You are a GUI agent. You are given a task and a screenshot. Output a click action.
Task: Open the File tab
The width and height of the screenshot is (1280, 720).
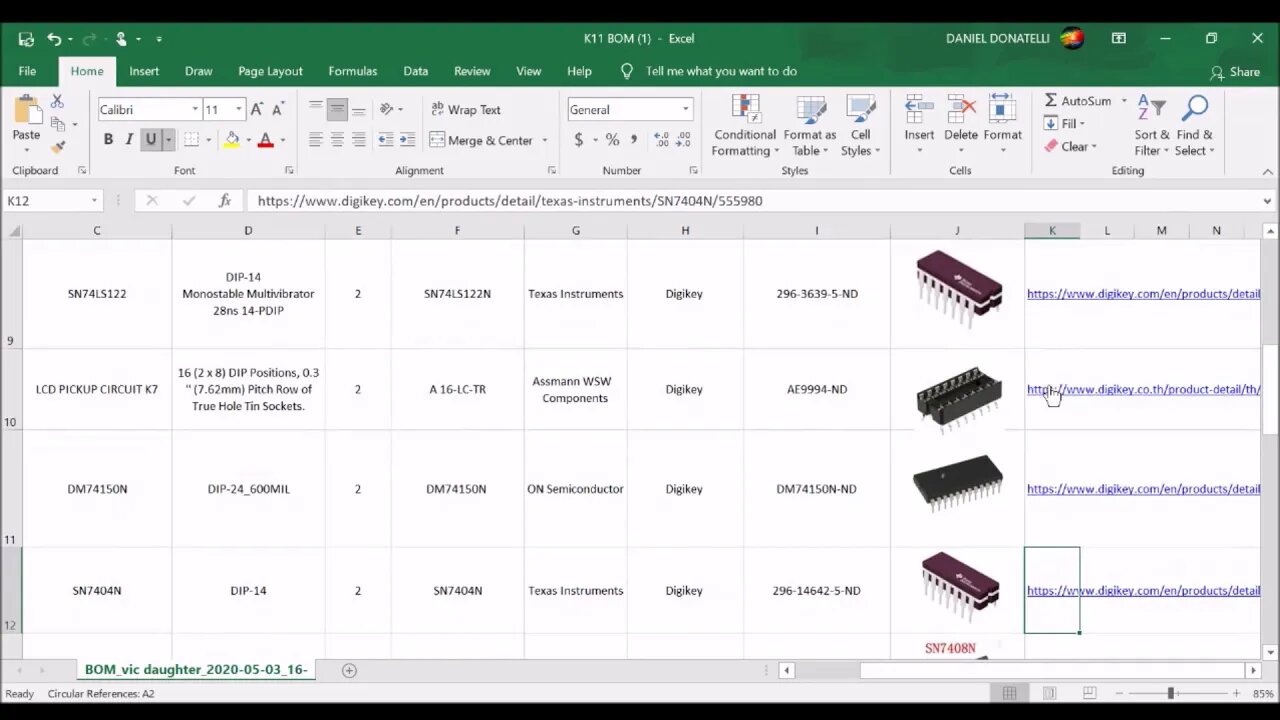27,71
